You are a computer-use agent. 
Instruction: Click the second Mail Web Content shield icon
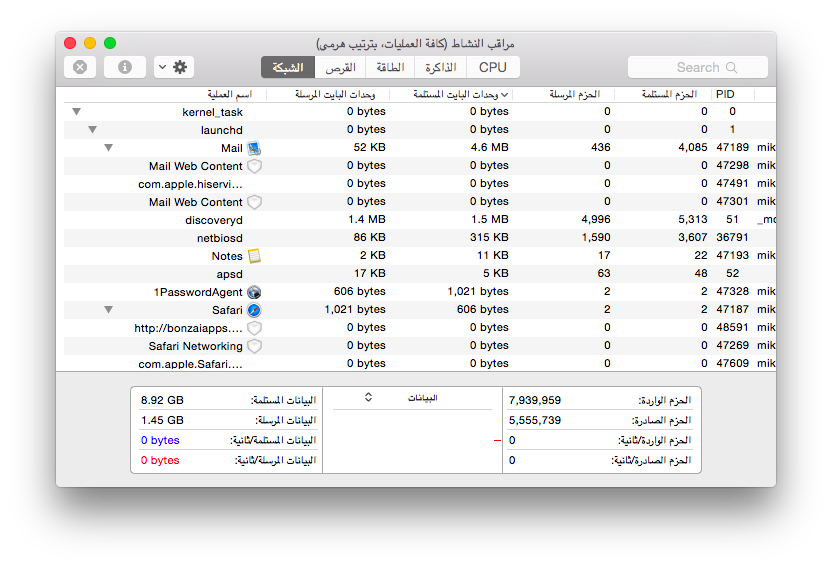pos(255,202)
